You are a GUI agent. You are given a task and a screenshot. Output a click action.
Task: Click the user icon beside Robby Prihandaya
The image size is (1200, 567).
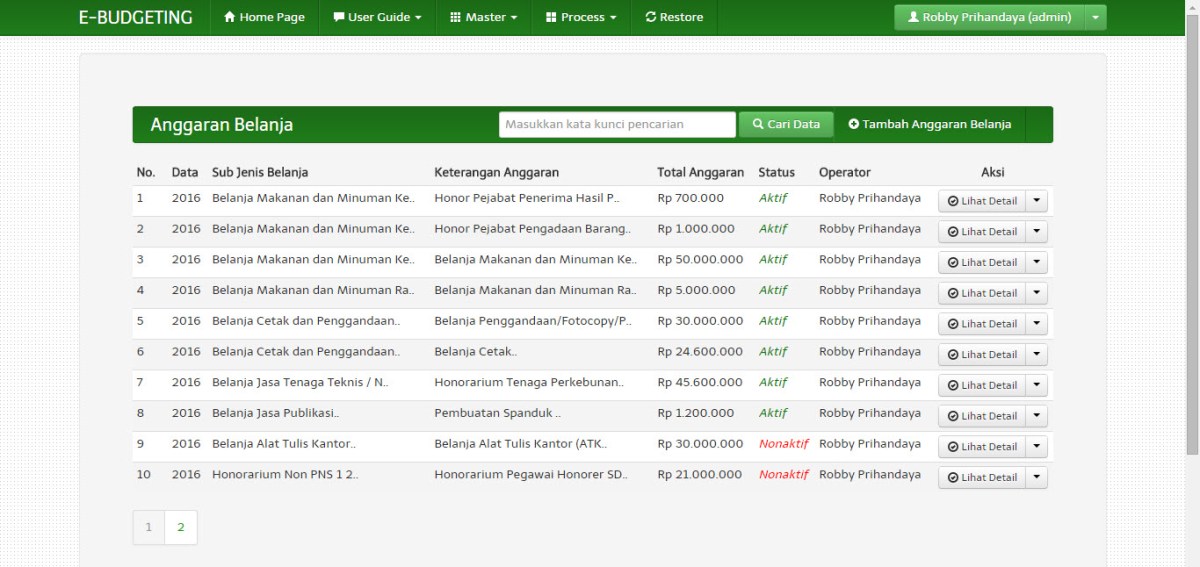pyautogui.click(x=913, y=17)
